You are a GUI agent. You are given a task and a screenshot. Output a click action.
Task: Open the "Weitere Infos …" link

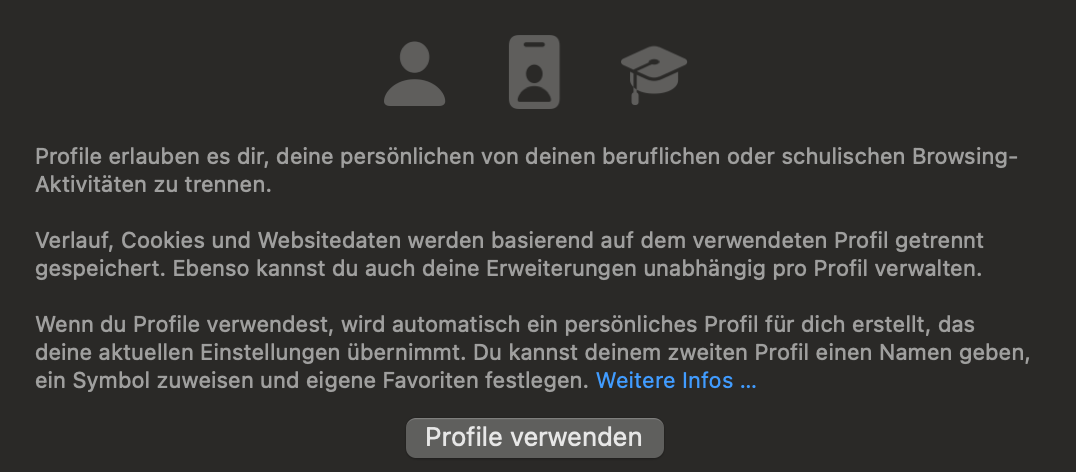pos(676,380)
